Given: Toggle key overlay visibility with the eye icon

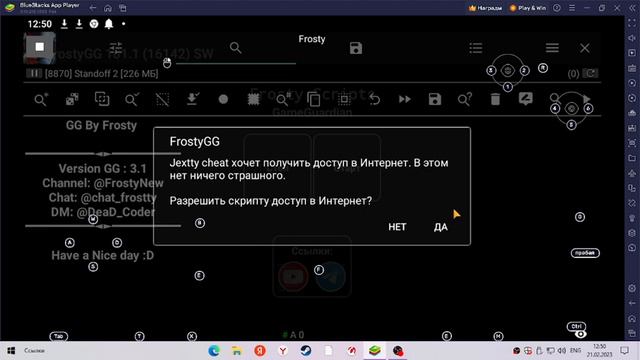Looking at the screenshot, I should (x=580, y=335).
